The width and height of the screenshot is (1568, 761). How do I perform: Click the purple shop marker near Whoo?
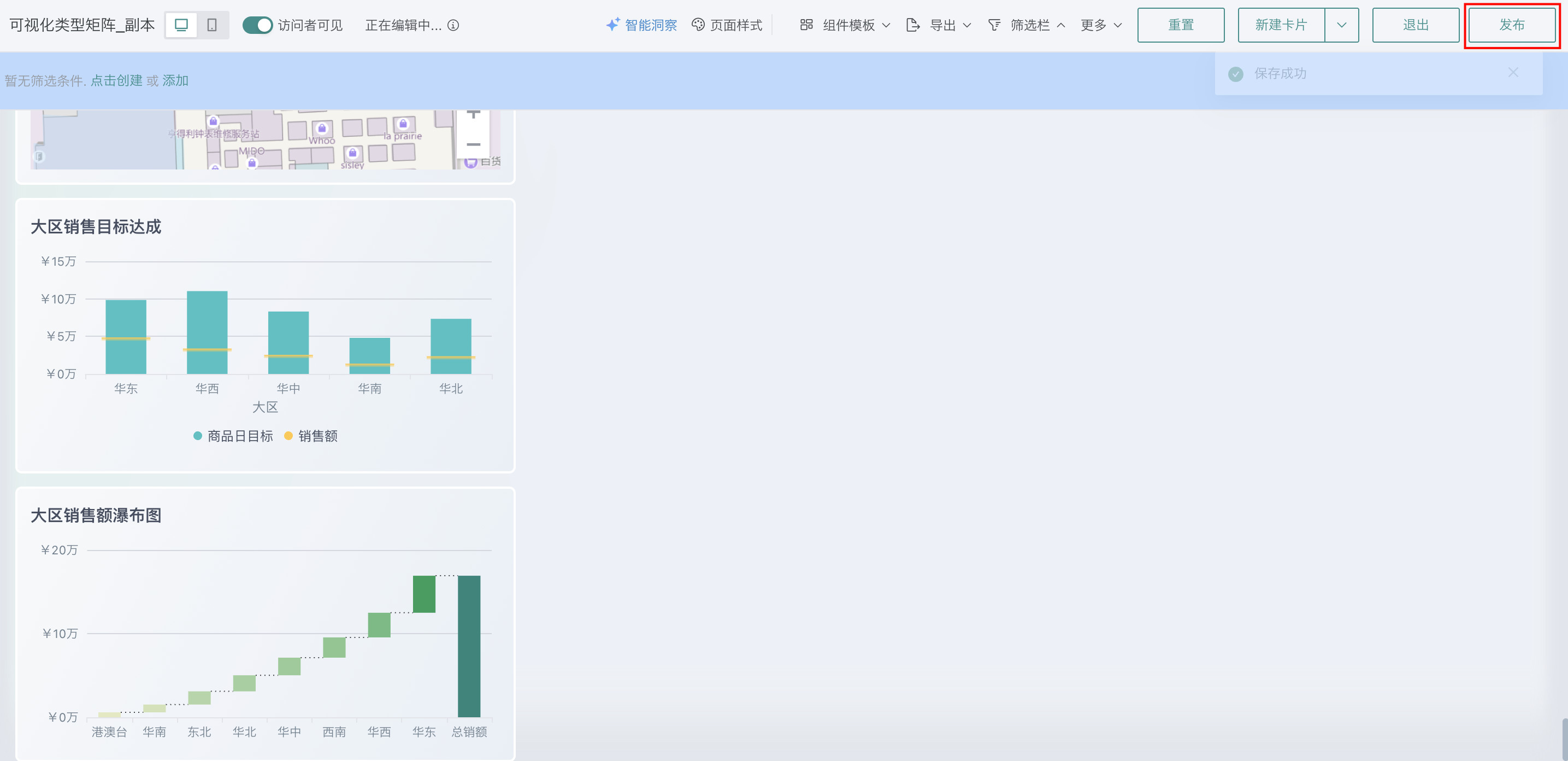click(x=322, y=128)
